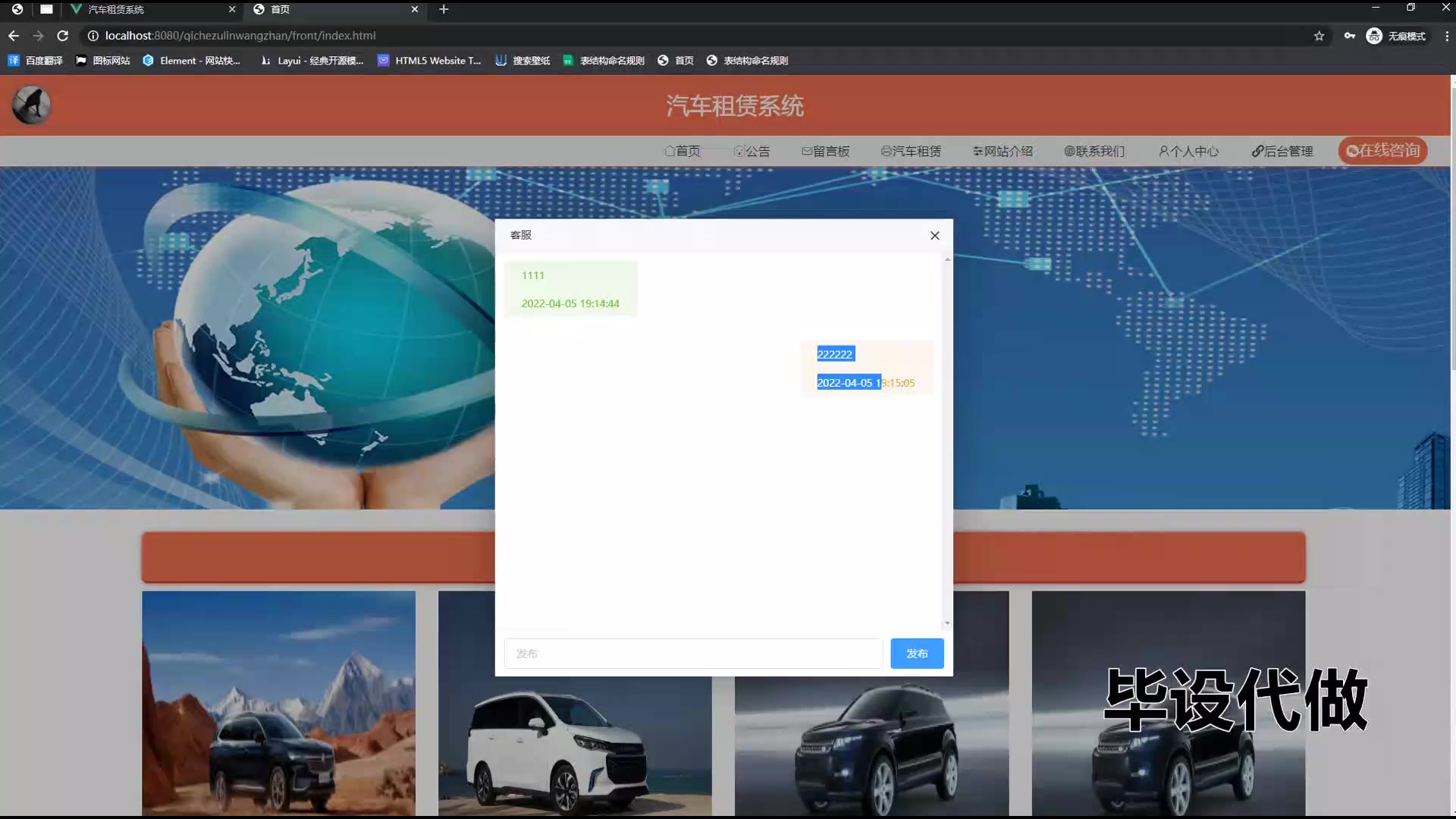Open browser three-dot menu
The height and width of the screenshot is (819, 1456).
tap(1446, 36)
